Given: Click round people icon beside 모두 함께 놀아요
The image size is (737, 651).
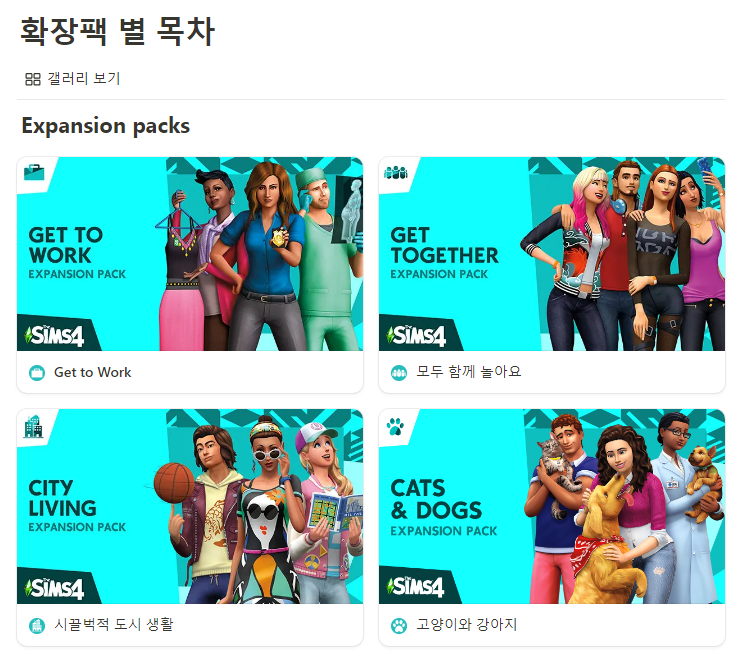Looking at the screenshot, I should 399,373.
